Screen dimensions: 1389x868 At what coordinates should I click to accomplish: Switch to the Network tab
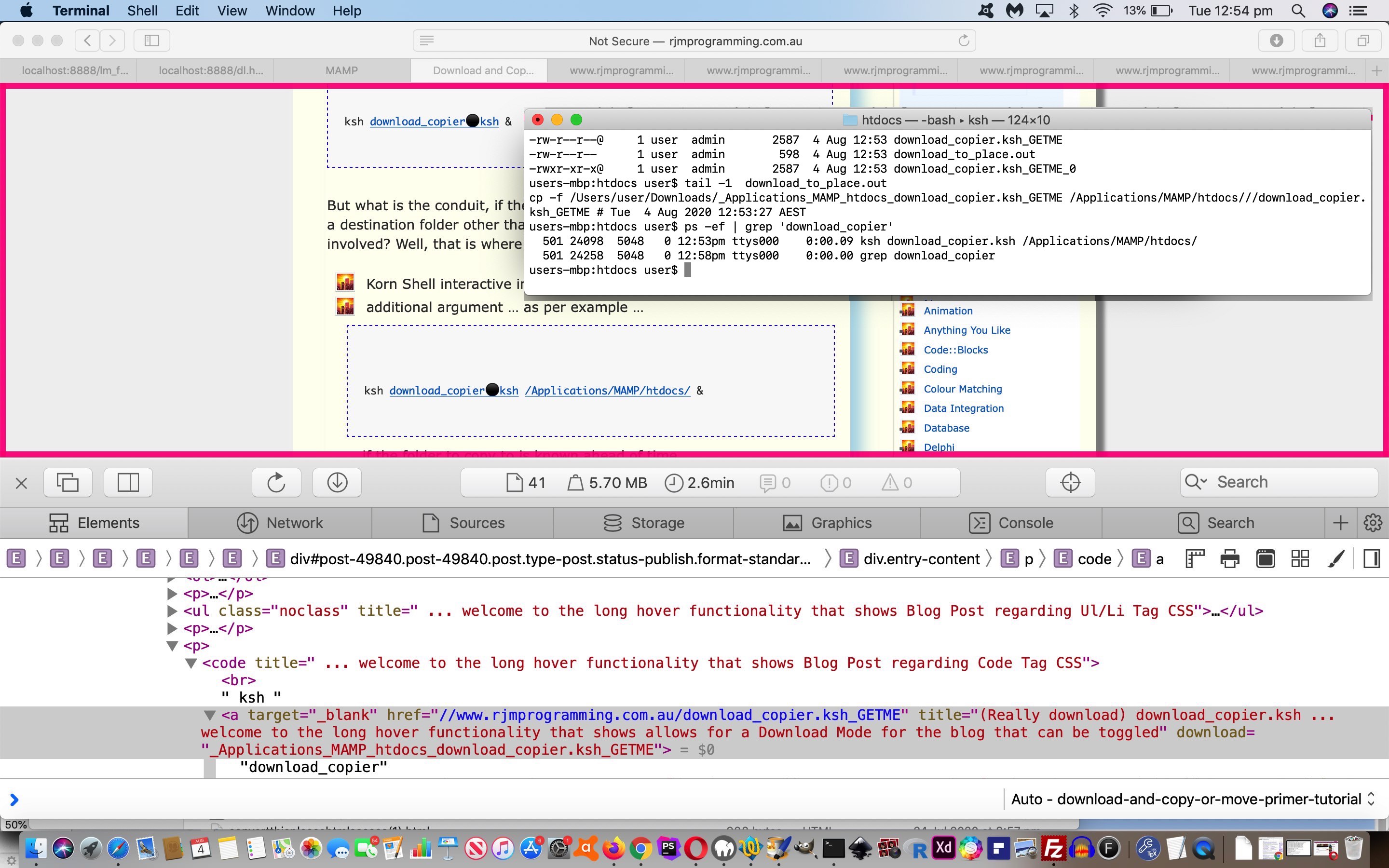pos(280,523)
